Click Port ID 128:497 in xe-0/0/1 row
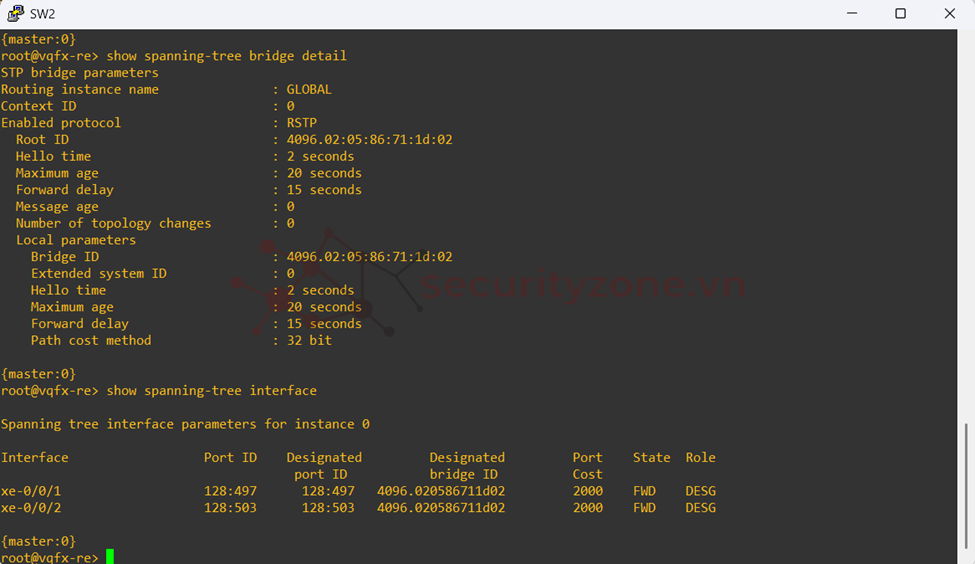 pos(230,491)
